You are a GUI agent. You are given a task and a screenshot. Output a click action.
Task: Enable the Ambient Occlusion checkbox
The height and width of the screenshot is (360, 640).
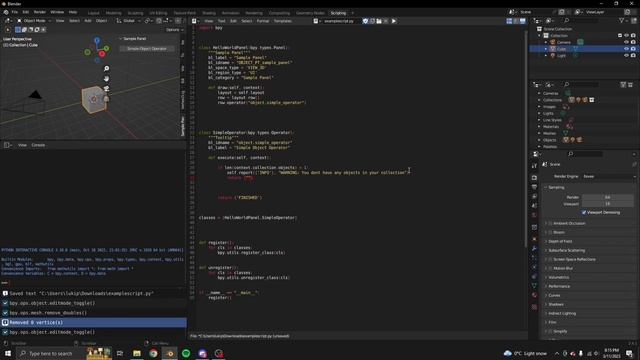coord(550,223)
